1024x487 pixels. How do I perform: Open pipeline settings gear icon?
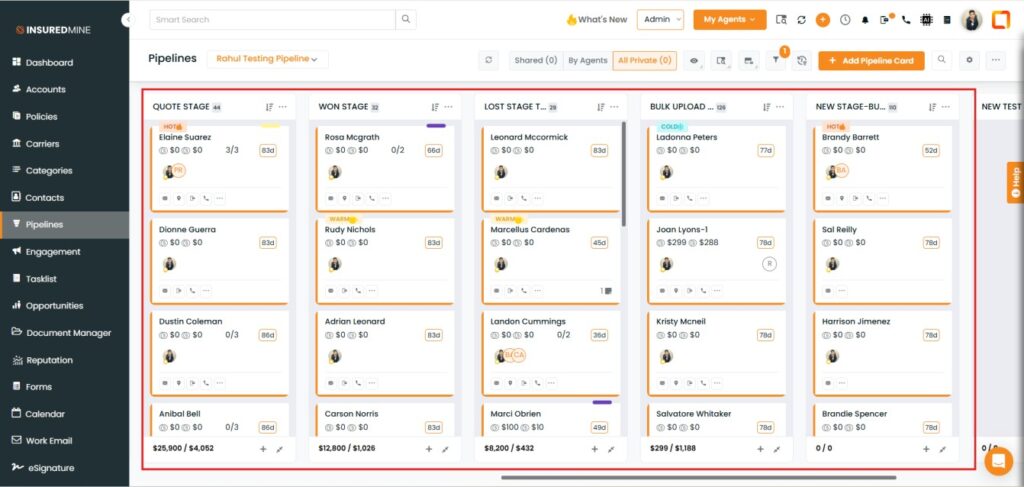point(969,61)
